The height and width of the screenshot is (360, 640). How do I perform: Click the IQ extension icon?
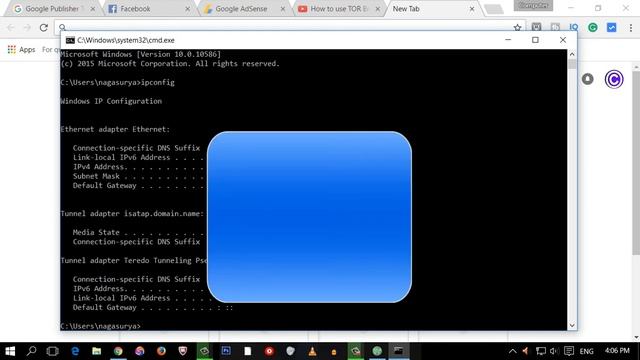[574, 27]
